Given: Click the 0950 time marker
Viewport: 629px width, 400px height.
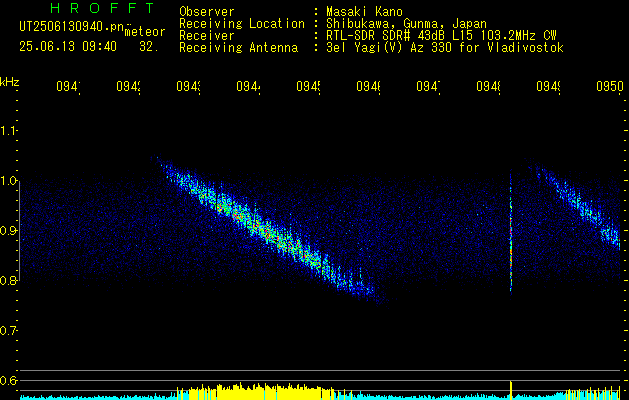Looking at the screenshot, I should tap(610, 86).
